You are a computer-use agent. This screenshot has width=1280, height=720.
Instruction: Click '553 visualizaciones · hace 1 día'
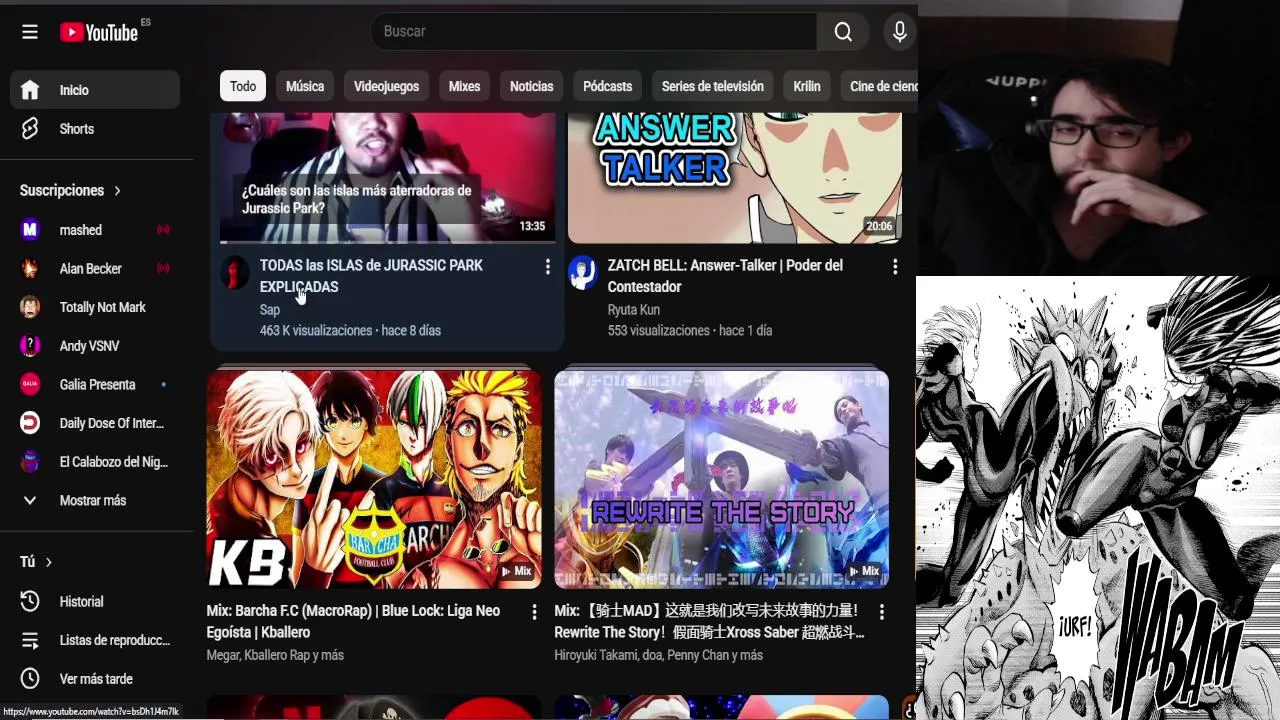pyautogui.click(x=689, y=331)
